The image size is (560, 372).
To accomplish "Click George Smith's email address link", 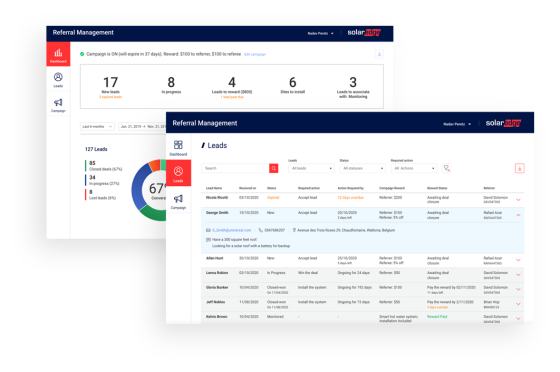I will pos(231,230).
